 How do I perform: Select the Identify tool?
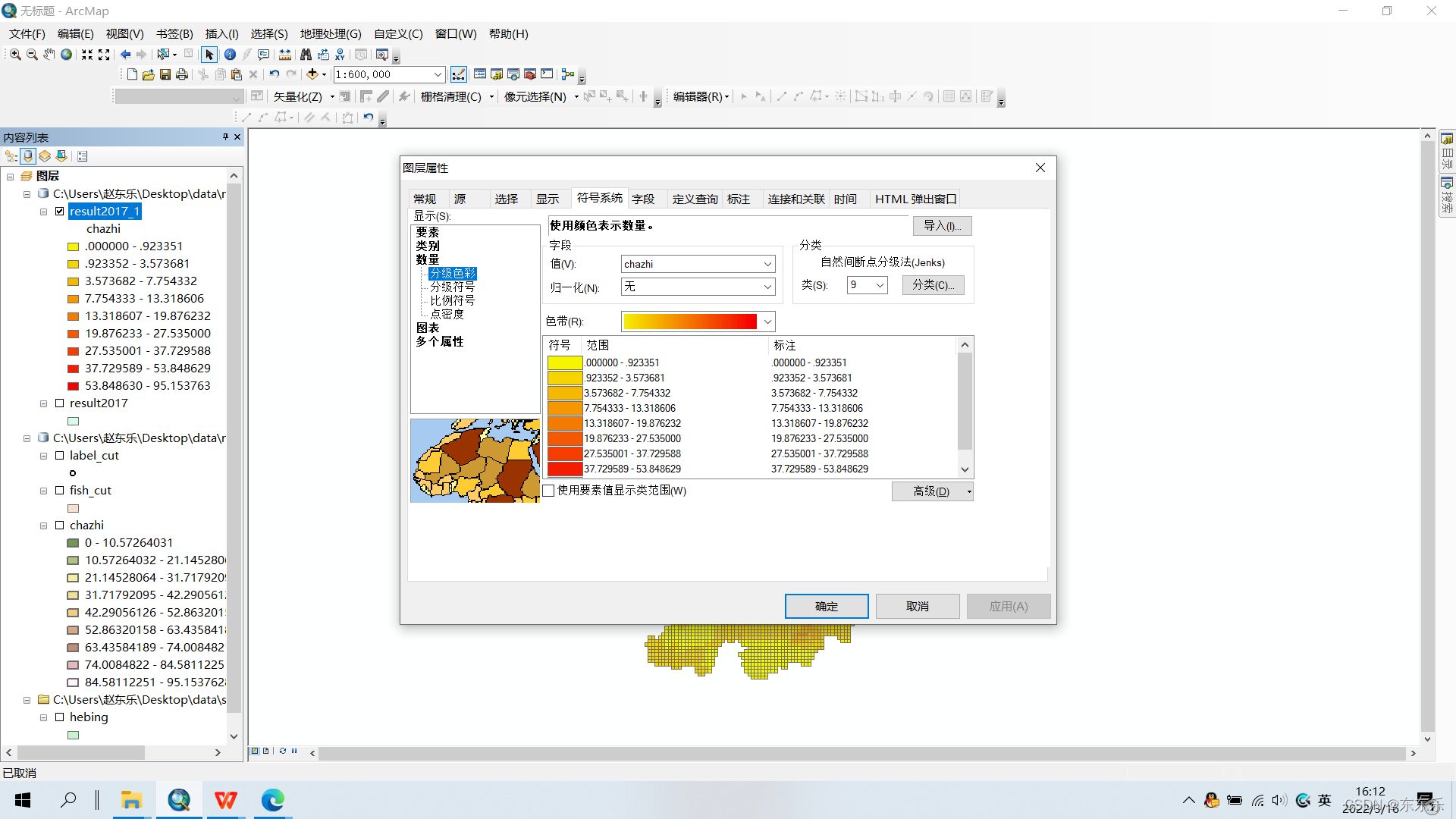click(x=230, y=55)
